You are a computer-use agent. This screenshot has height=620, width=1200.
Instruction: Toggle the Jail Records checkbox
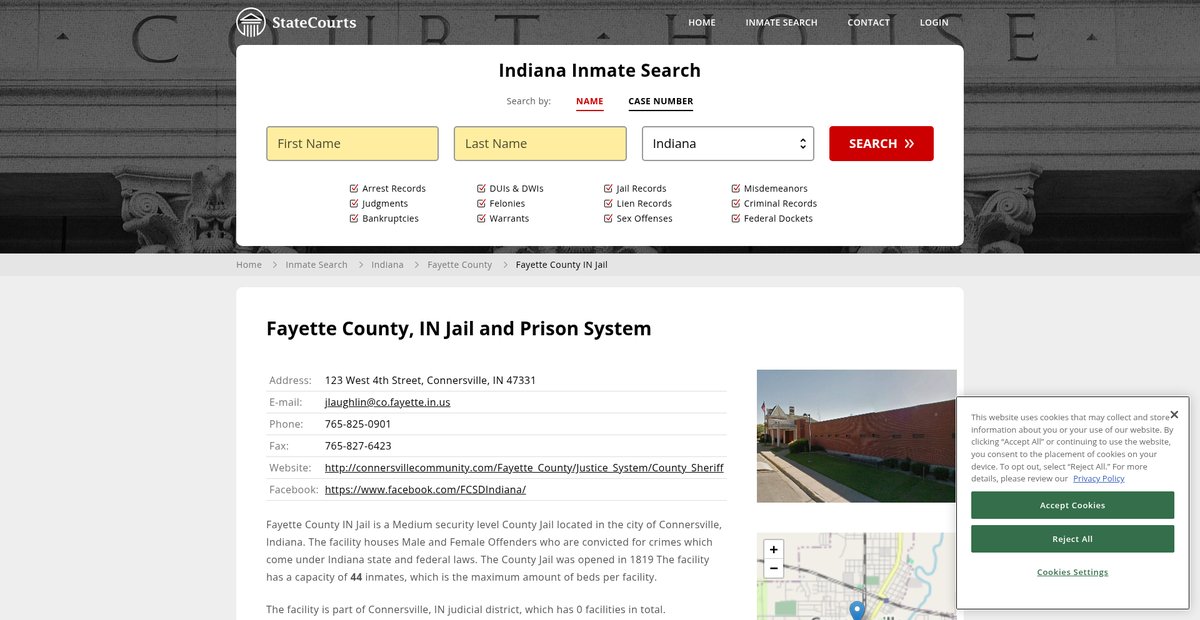[608, 188]
